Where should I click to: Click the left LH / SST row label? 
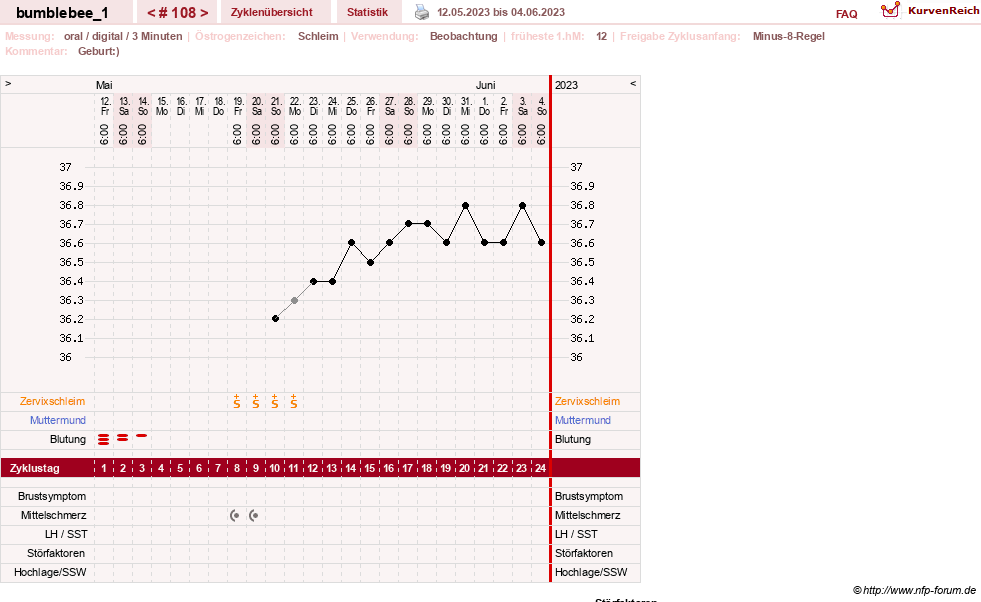[66, 534]
